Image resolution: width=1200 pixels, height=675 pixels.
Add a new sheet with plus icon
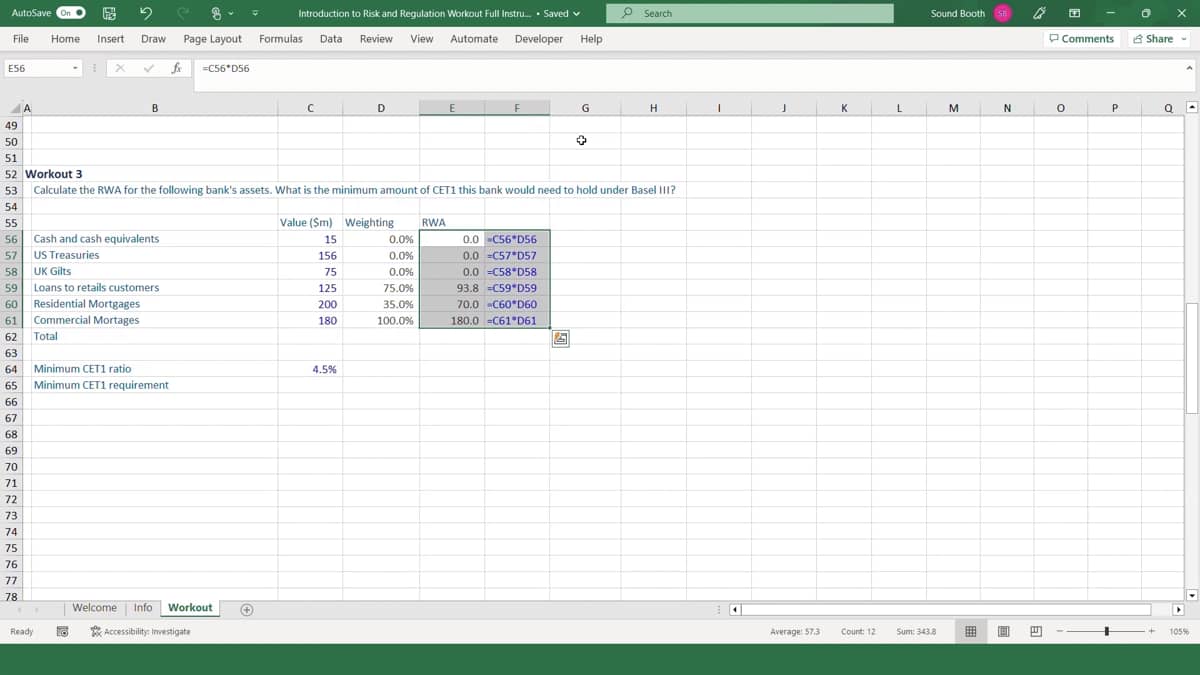pos(246,609)
